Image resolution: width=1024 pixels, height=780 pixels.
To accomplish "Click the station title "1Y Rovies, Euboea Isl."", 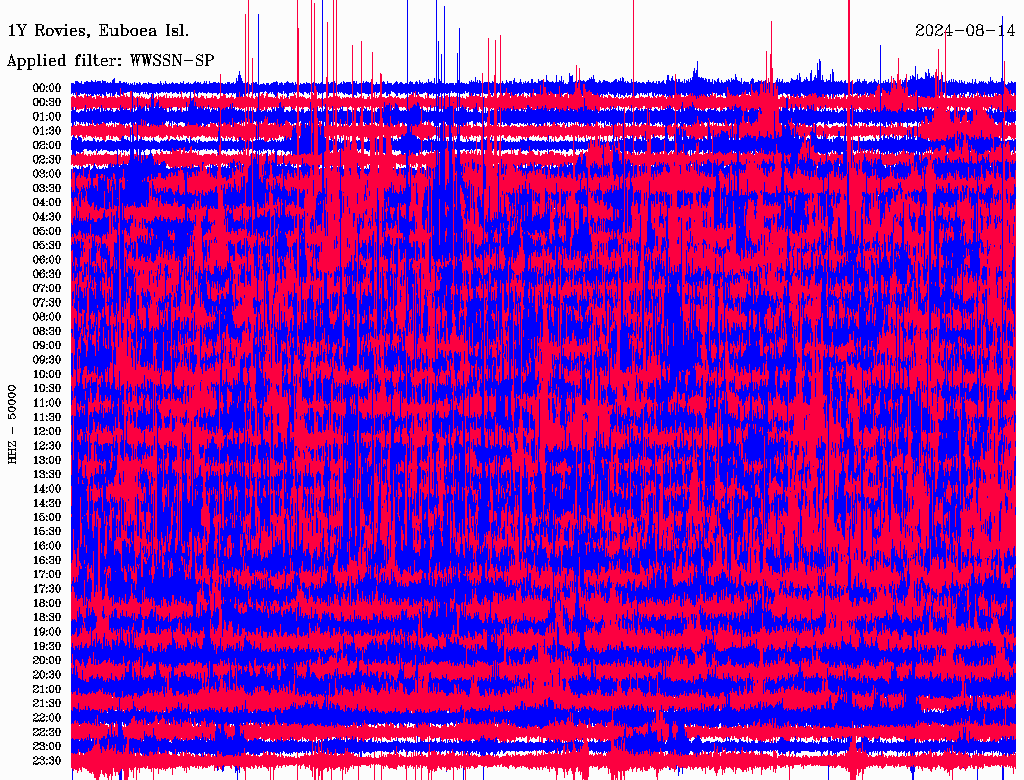I will click(84, 31).
